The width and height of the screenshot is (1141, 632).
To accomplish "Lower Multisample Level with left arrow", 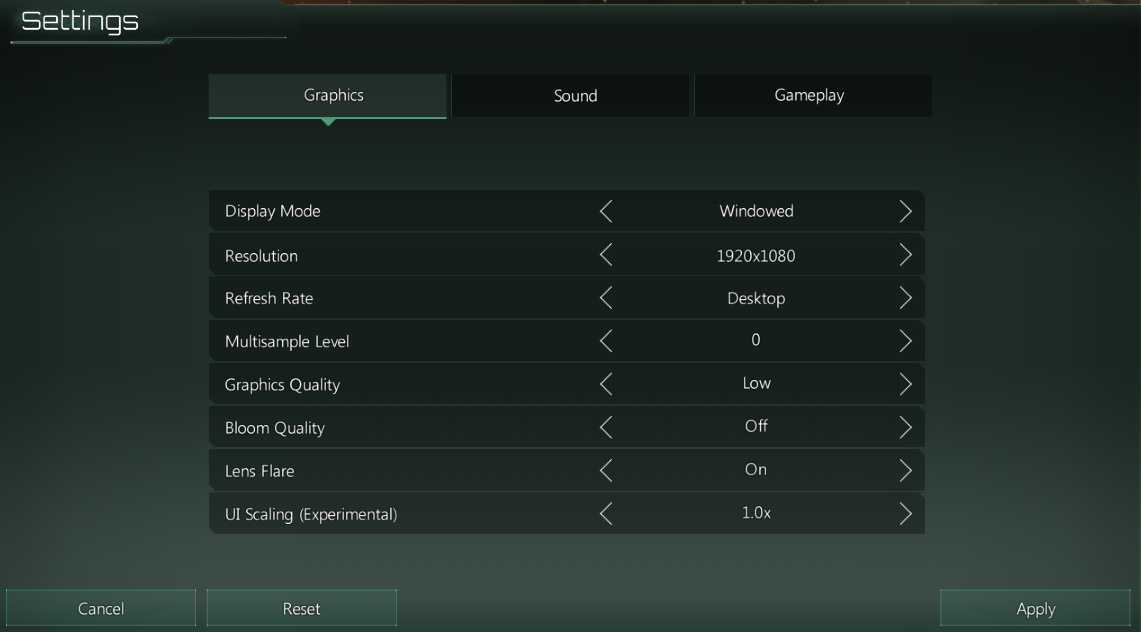I will tap(606, 341).
